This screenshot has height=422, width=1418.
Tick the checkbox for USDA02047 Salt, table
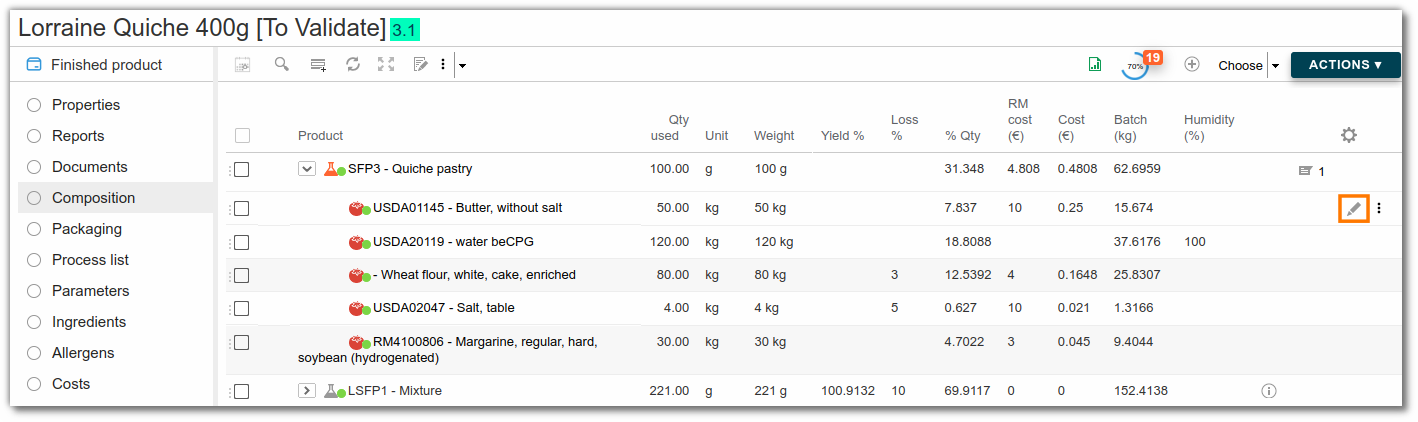pos(241,308)
